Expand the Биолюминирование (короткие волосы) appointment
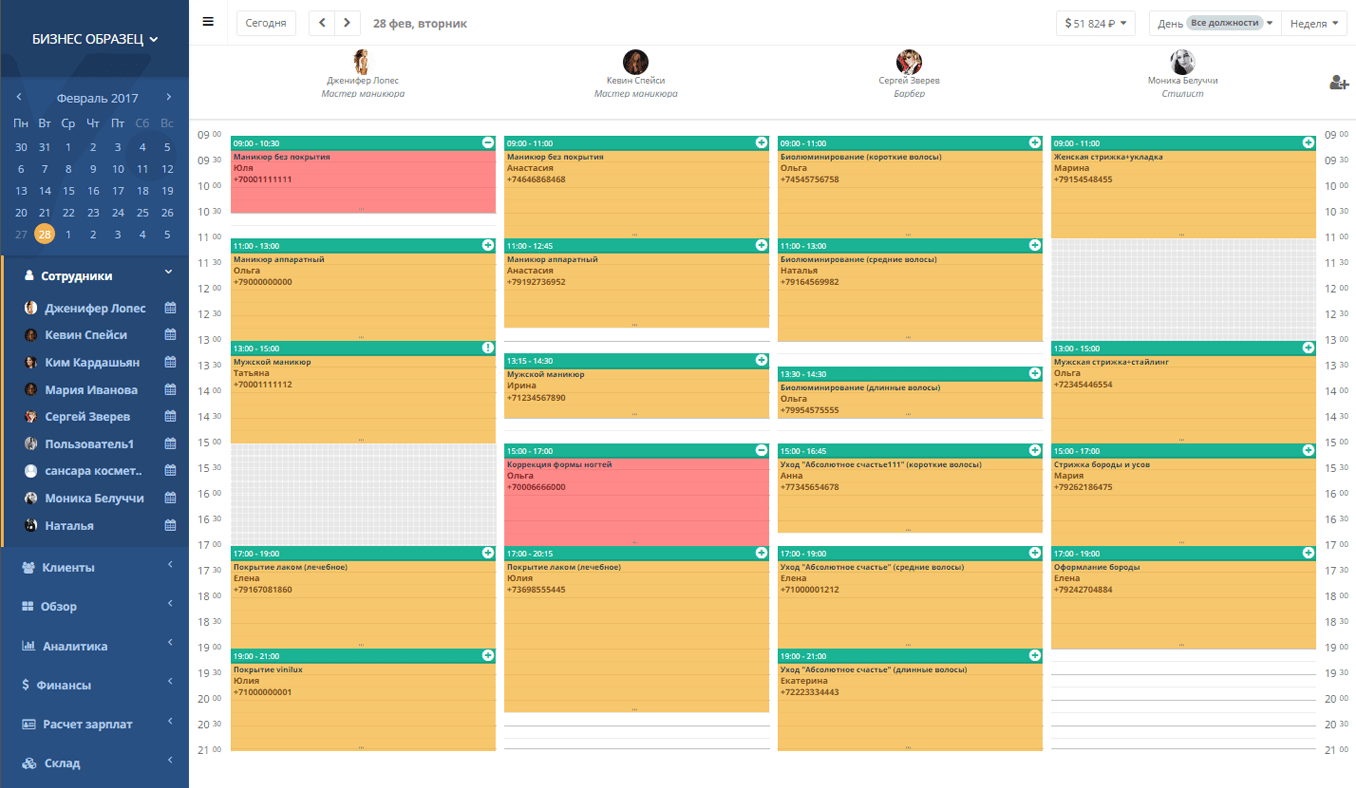This screenshot has width=1356, height=788. coord(1034,142)
